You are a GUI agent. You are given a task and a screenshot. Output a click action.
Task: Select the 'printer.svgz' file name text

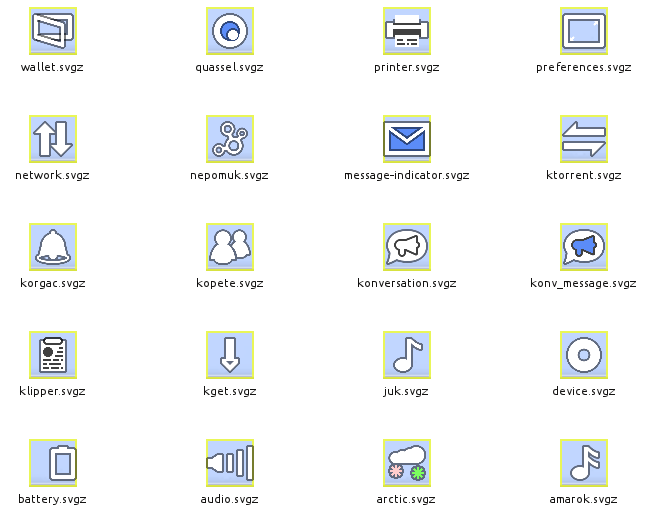407,68
